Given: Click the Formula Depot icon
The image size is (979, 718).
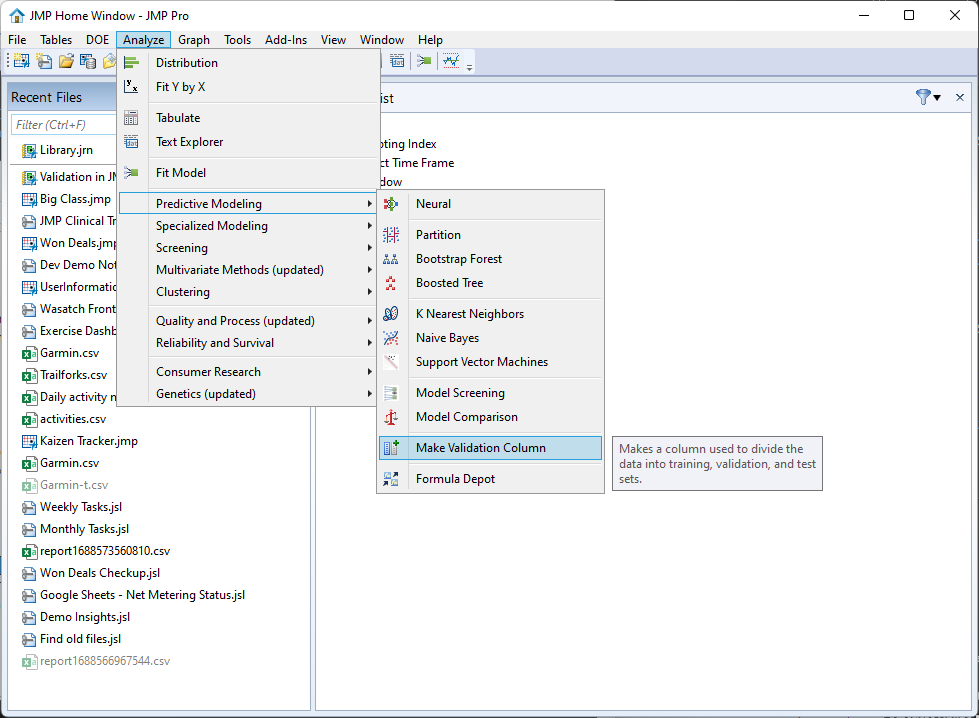Looking at the screenshot, I should click(x=391, y=479).
